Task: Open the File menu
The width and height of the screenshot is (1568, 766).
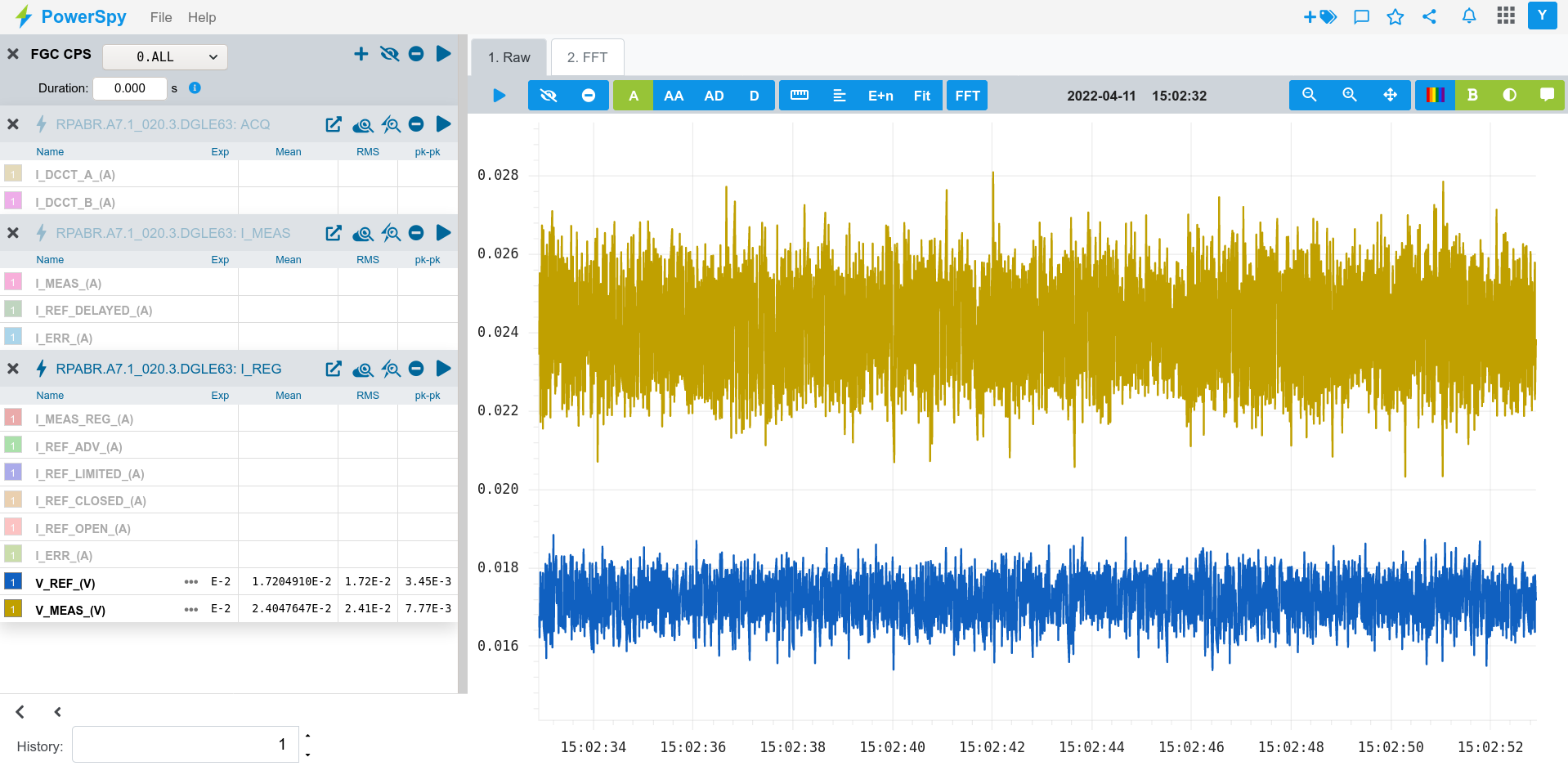Action: coord(161,17)
